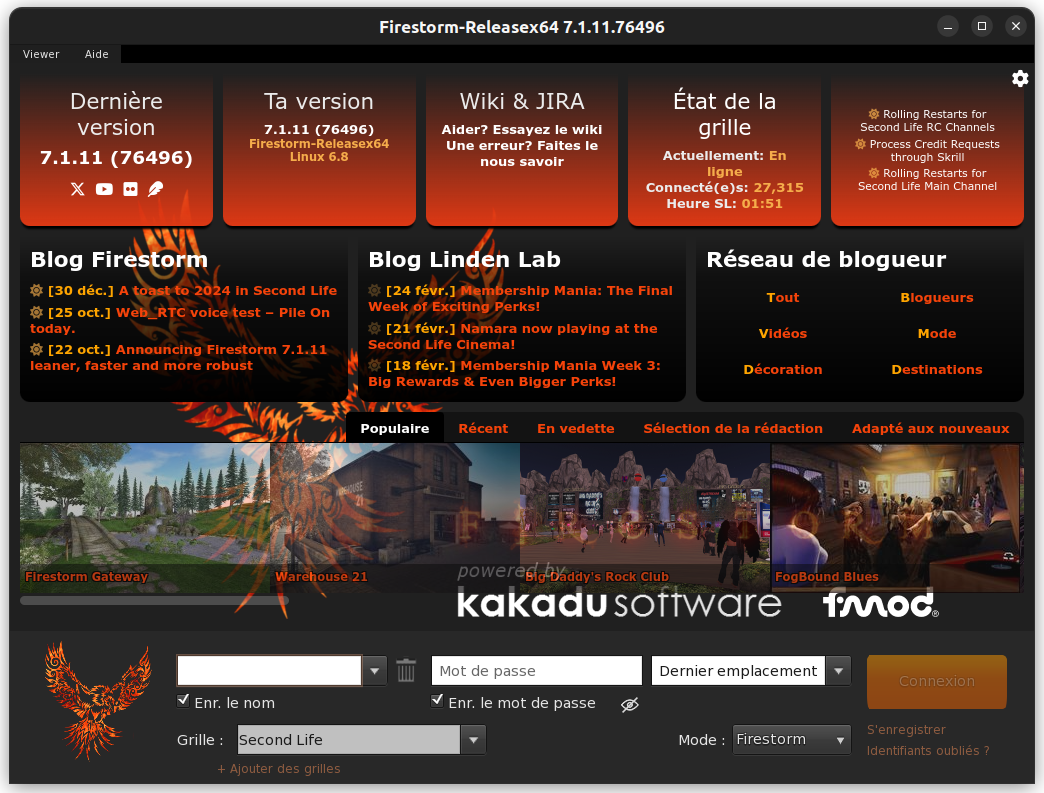
Task: Open the Firestorm X (Twitter) social icon
Action: point(78,189)
